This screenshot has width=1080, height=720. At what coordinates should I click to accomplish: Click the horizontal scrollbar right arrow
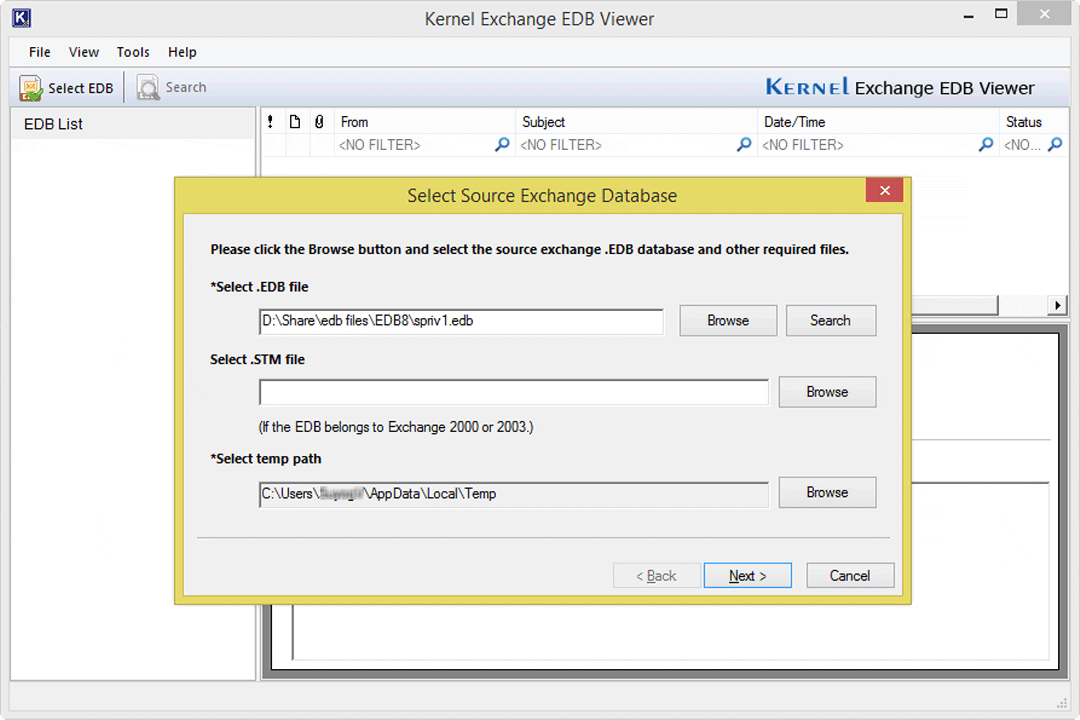[1058, 305]
